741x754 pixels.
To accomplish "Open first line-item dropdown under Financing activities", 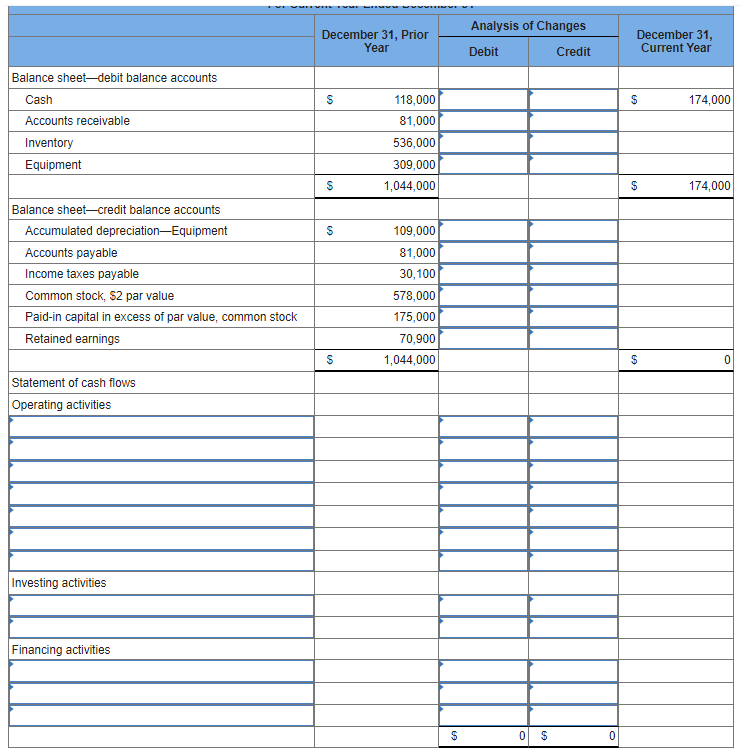I will (161, 671).
